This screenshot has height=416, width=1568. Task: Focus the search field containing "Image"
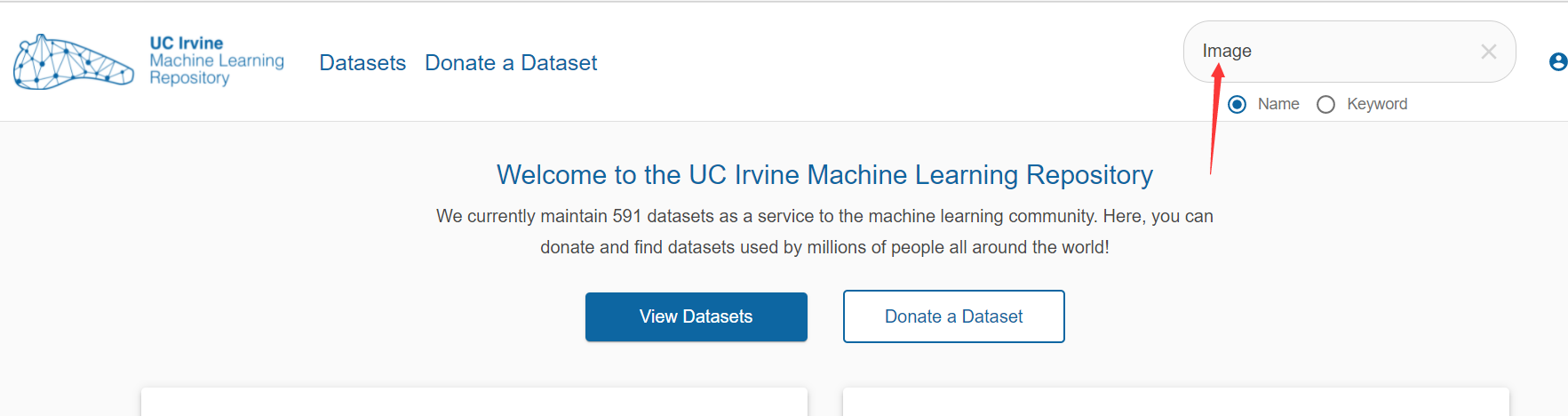point(1349,52)
